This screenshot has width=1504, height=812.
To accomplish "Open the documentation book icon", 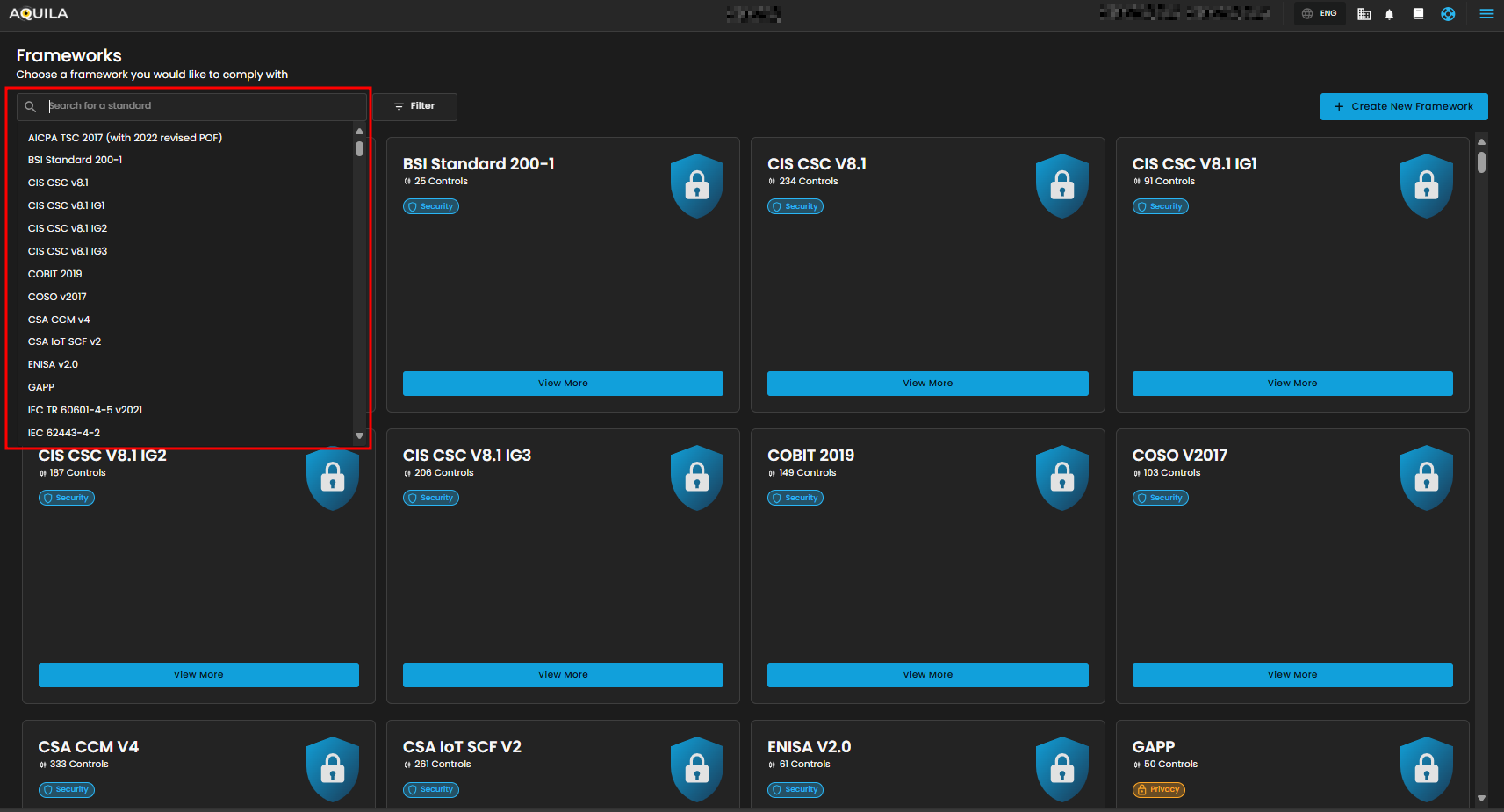I will pyautogui.click(x=1418, y=14).
